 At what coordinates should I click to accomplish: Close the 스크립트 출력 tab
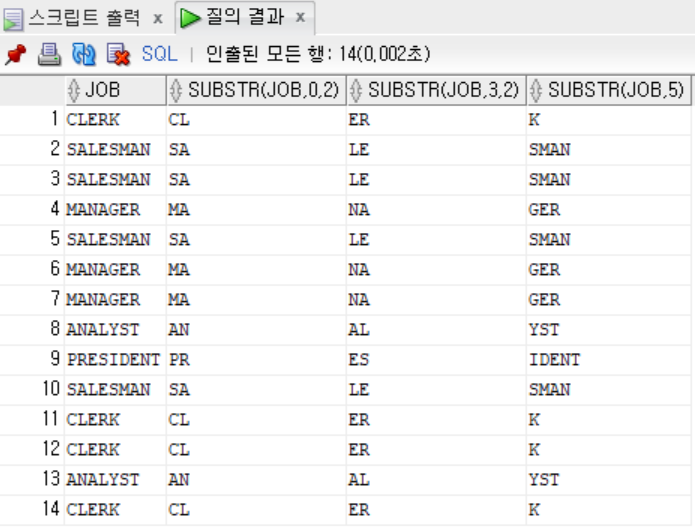point(158,19)
